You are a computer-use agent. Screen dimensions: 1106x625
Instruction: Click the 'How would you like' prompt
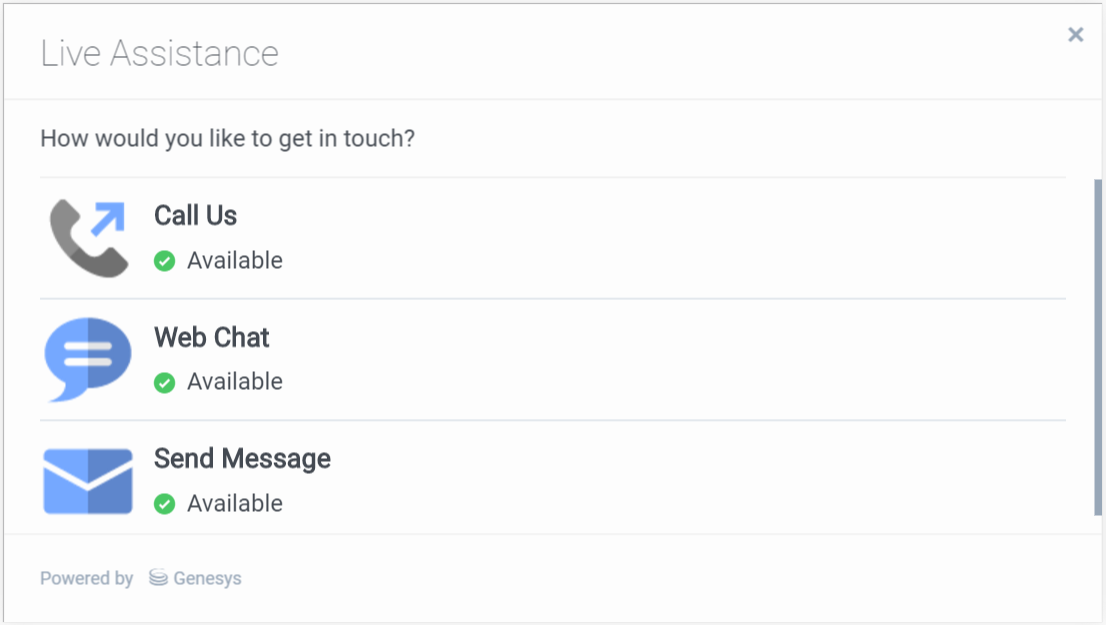227,138
